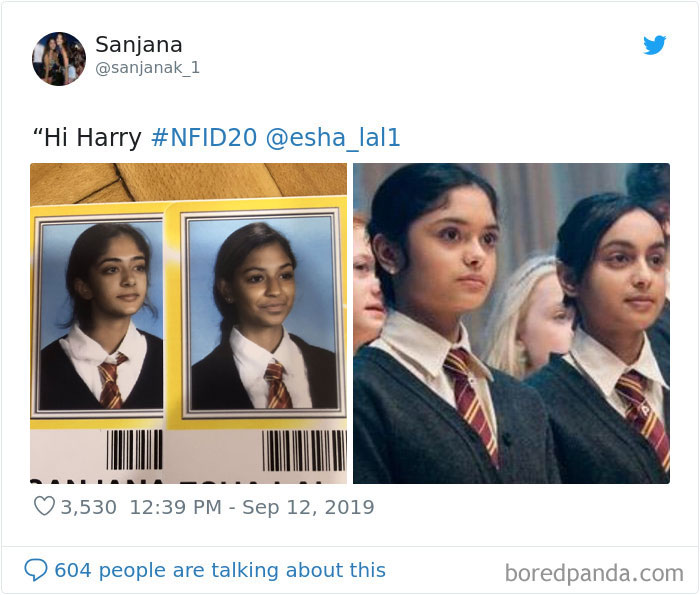Open the #NFID20 hashtag
The image size is (700, 595).
204,137
